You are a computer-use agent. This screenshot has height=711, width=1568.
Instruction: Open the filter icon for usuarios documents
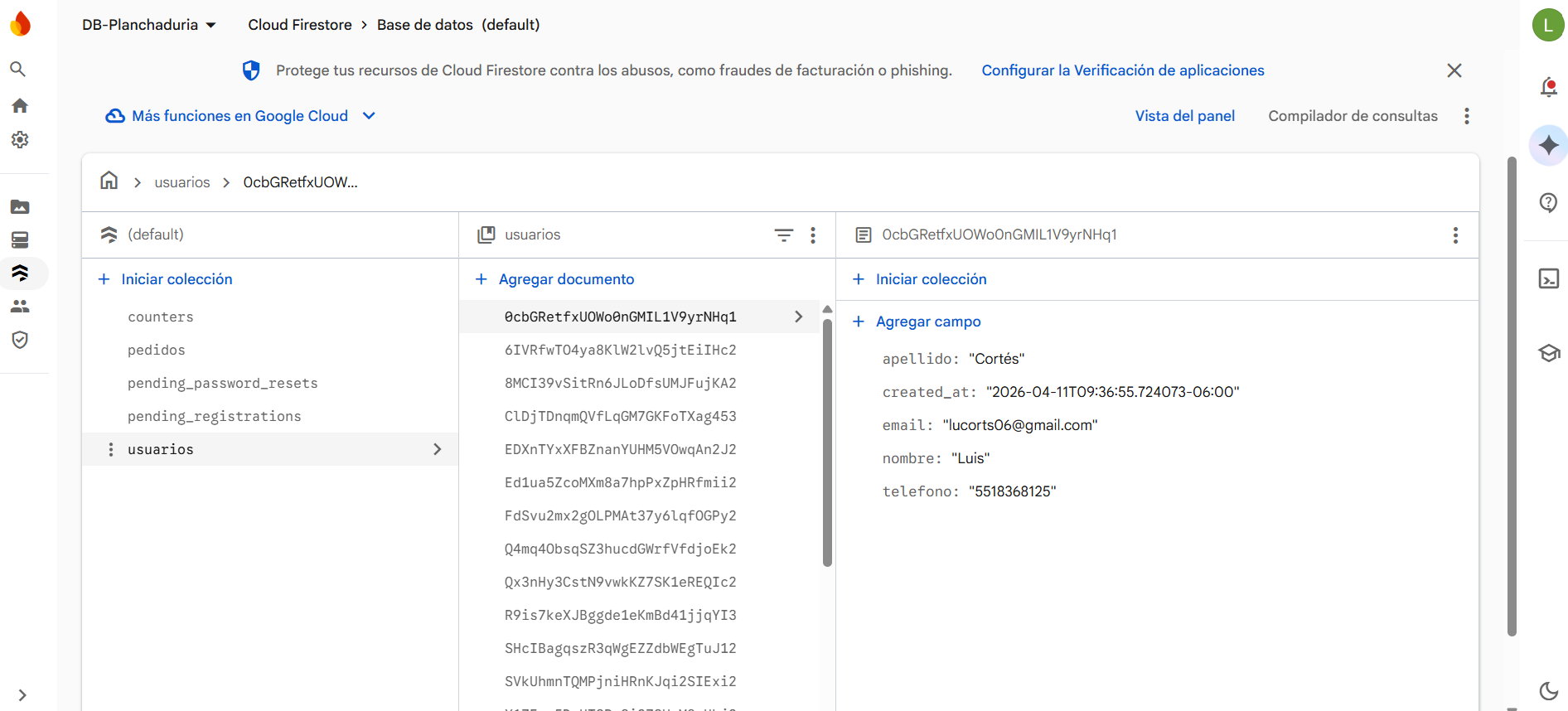[783, 235]
